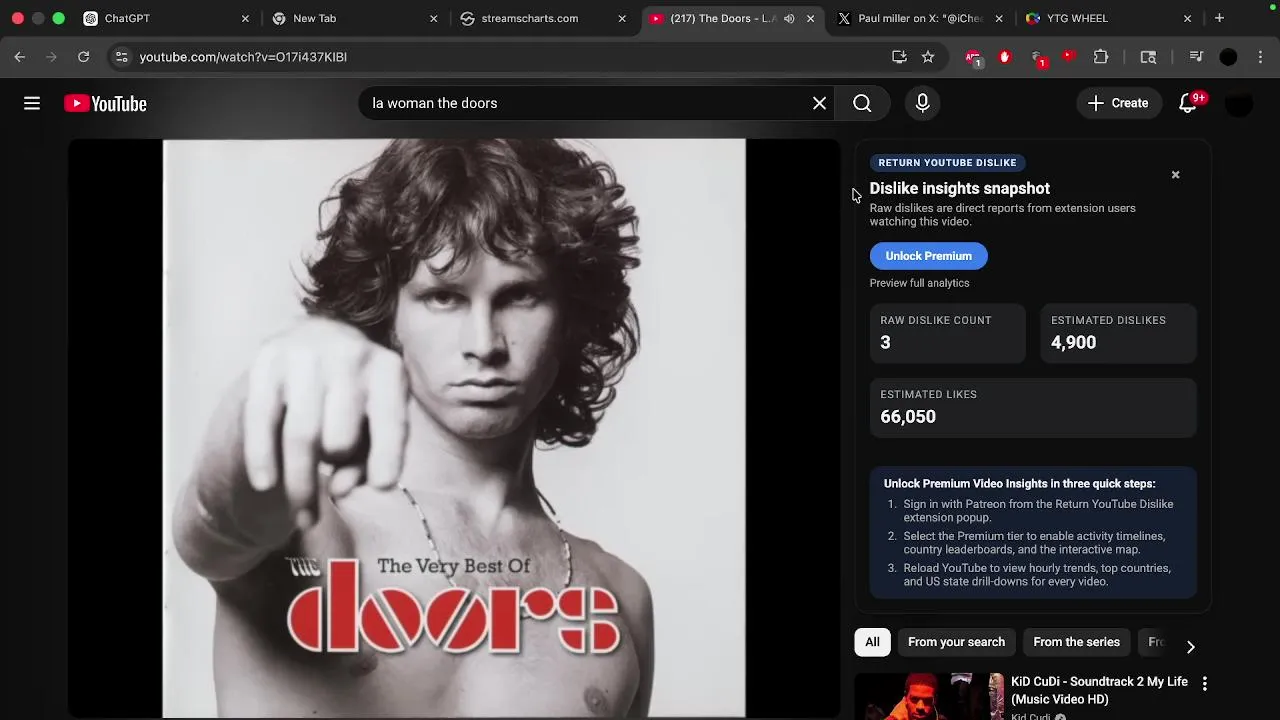Close the ChatGPT tab

click(245, 18)
